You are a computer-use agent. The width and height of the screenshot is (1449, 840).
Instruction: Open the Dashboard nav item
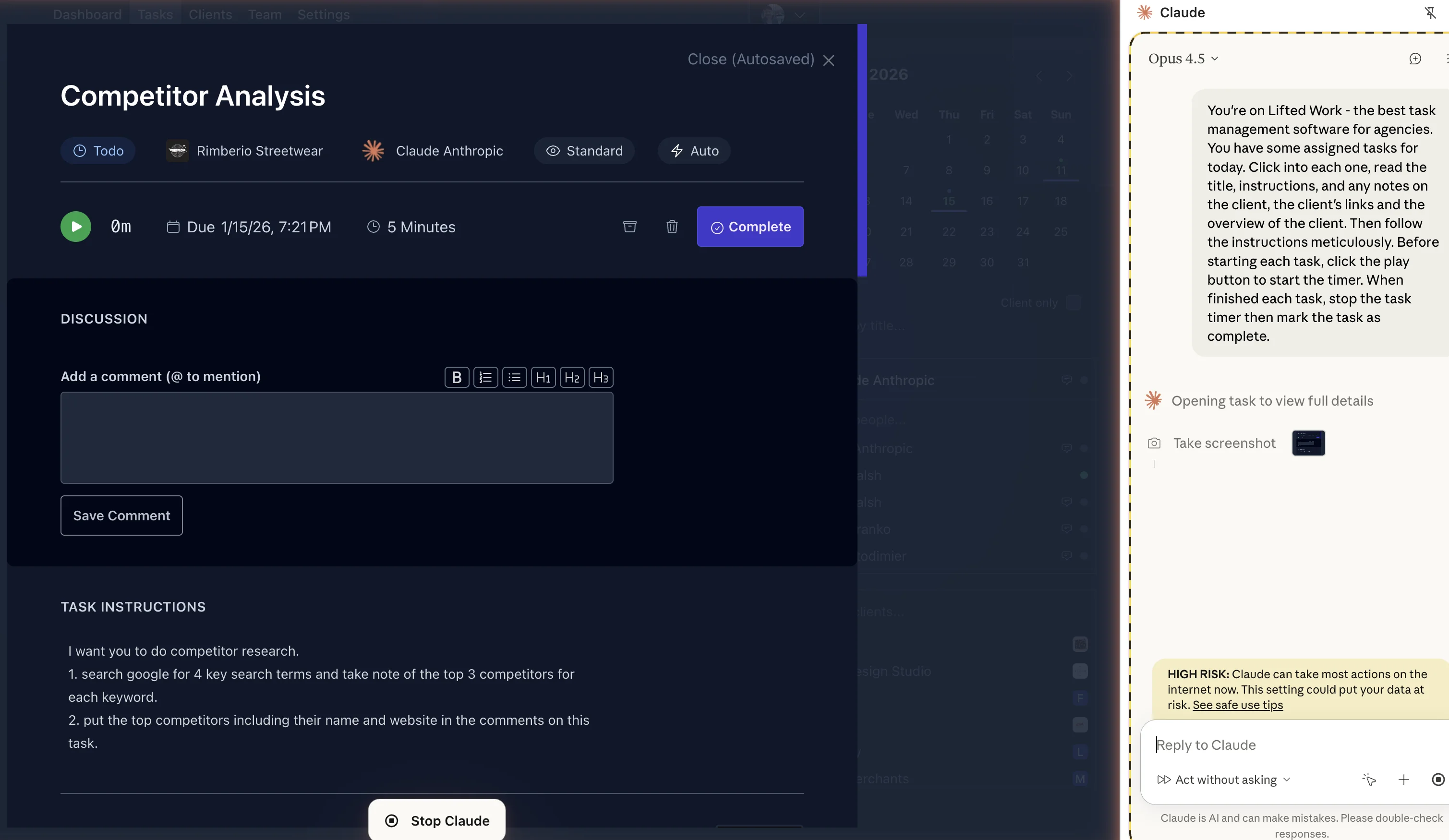coord(87,14)
